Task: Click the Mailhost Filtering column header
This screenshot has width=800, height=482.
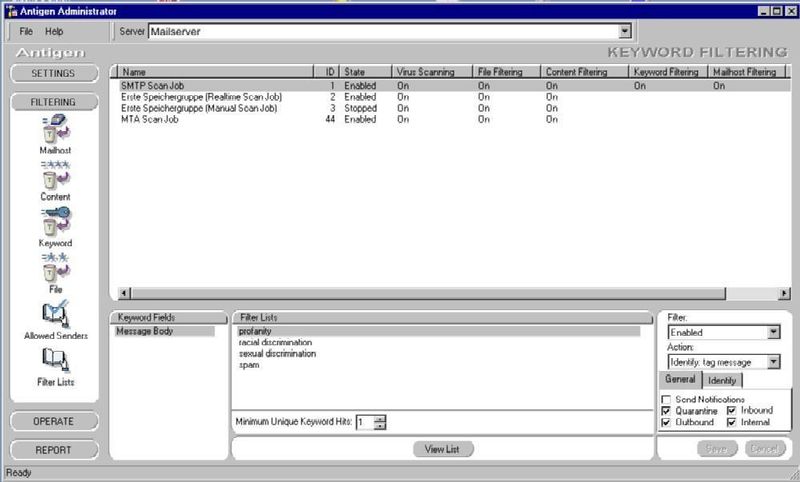Action: tap(748, 72)
